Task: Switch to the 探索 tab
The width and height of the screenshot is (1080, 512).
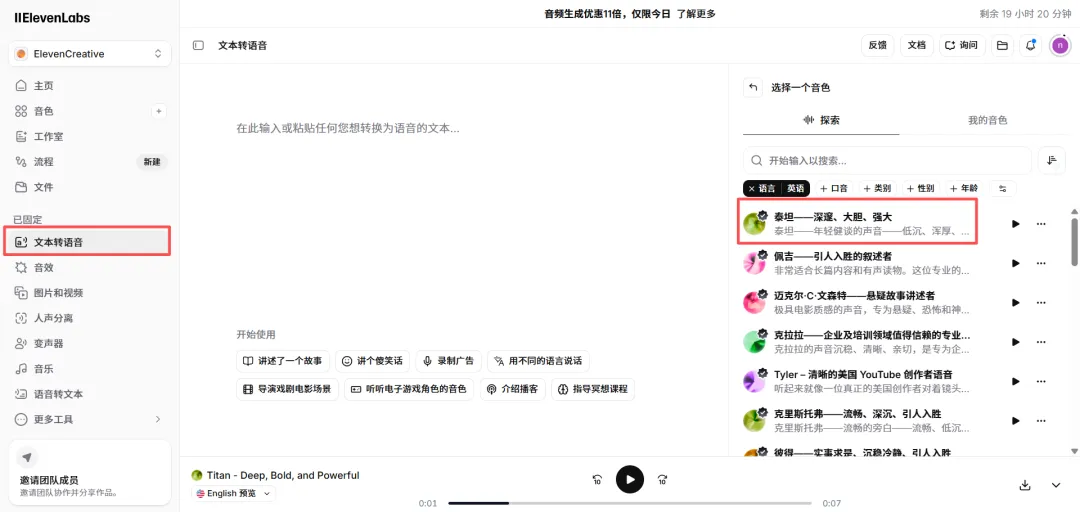Action: 821,120
